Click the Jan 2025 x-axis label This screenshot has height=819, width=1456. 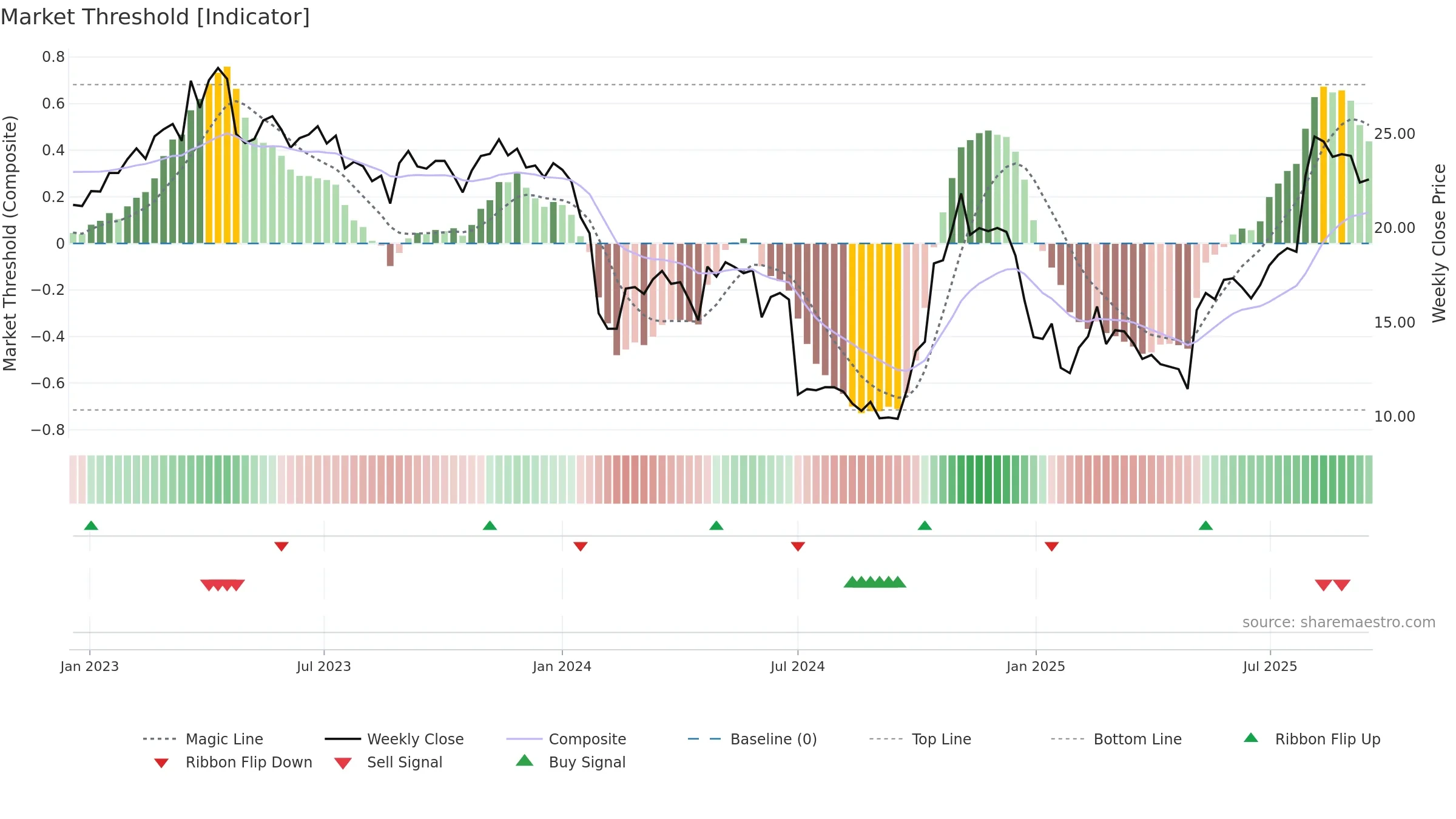(x=1036, y=666)
